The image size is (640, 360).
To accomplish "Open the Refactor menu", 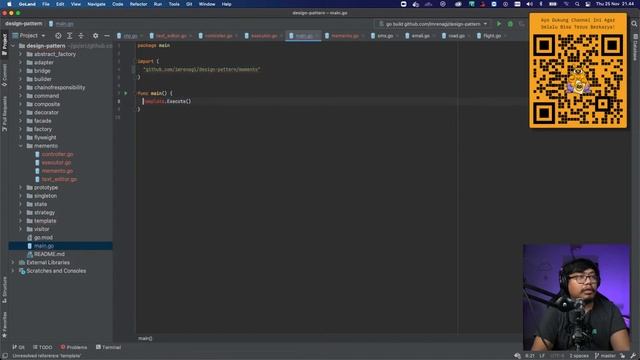I will coord(138,4).
